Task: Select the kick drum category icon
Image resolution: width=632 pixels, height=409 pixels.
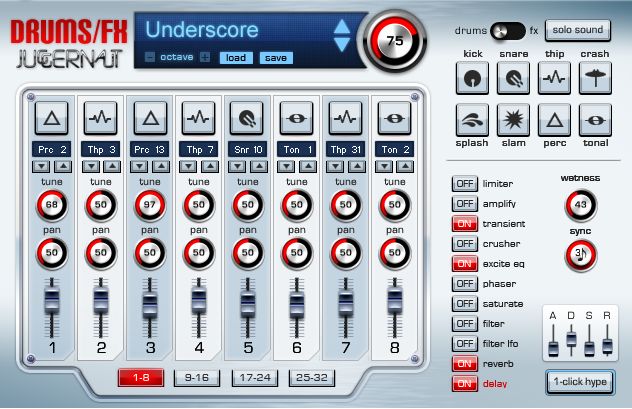Action: (x=472, y=78)
